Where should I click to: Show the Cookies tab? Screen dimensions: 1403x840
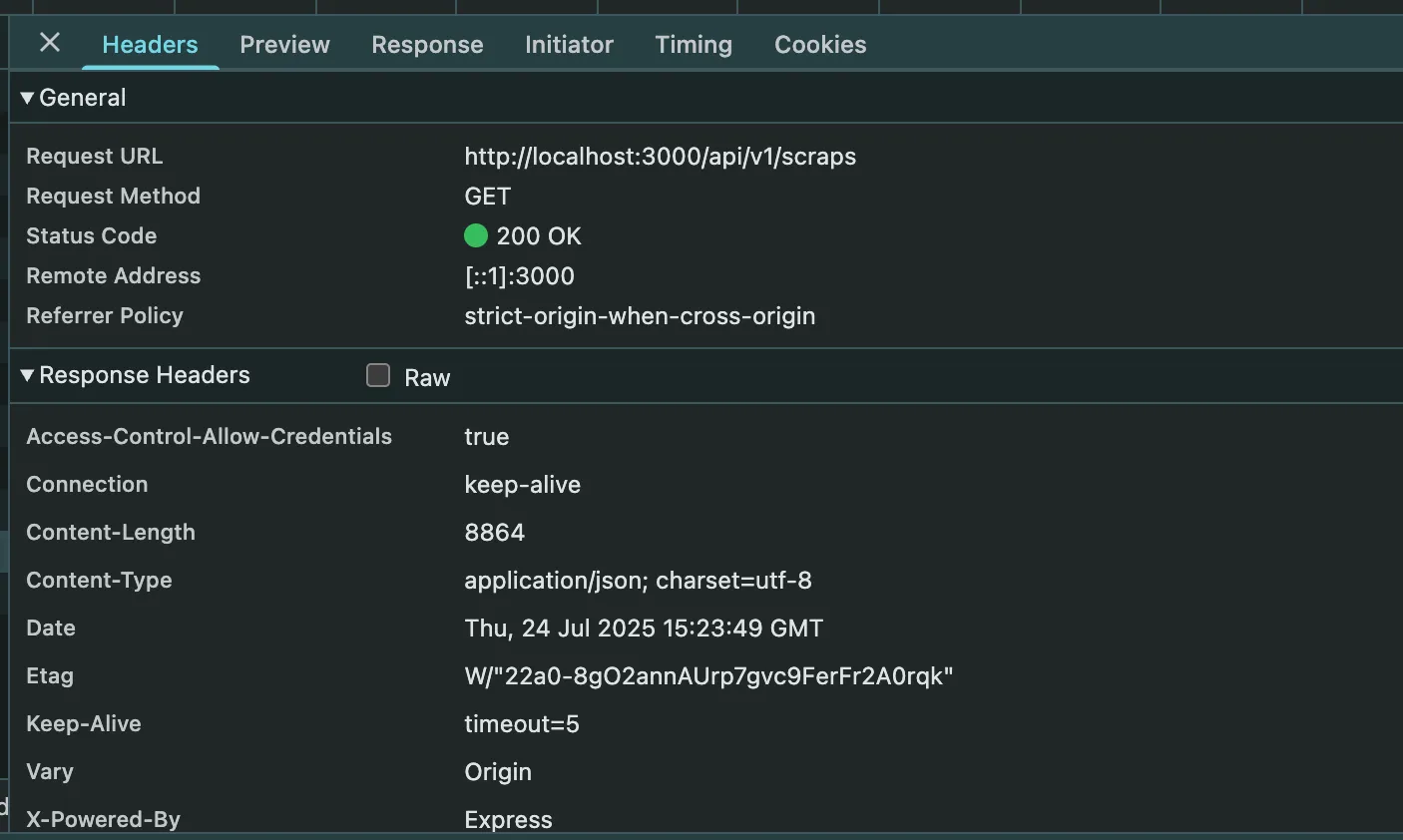pos(820,45)
